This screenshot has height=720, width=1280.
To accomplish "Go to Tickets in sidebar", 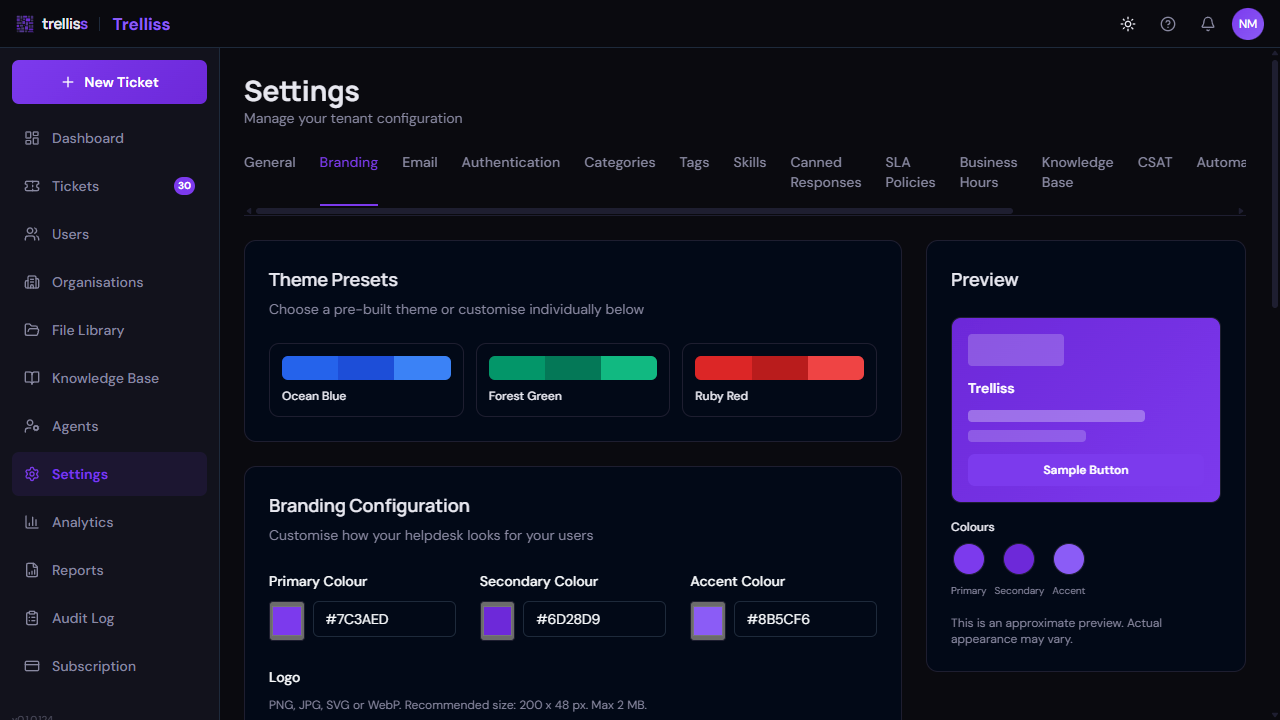I will pyautogui.click(x=76, y=186).
